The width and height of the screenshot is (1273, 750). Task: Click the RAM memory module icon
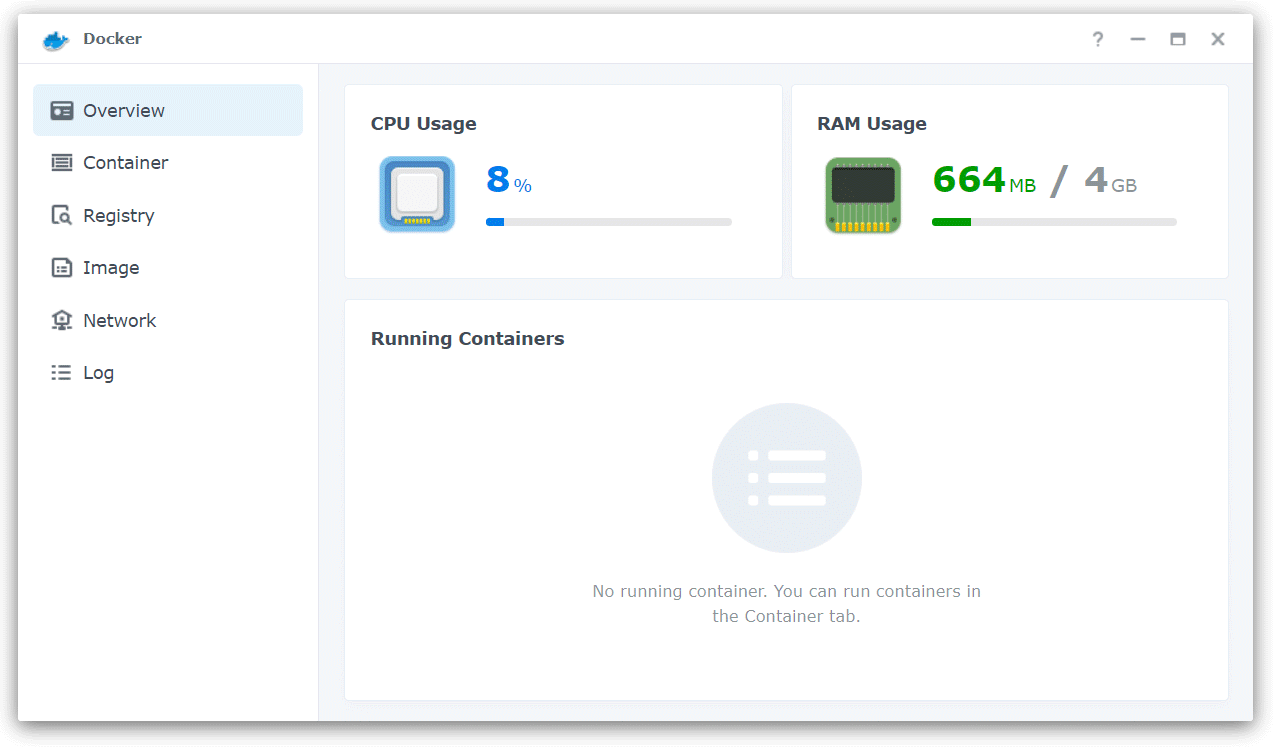(863, 195)
